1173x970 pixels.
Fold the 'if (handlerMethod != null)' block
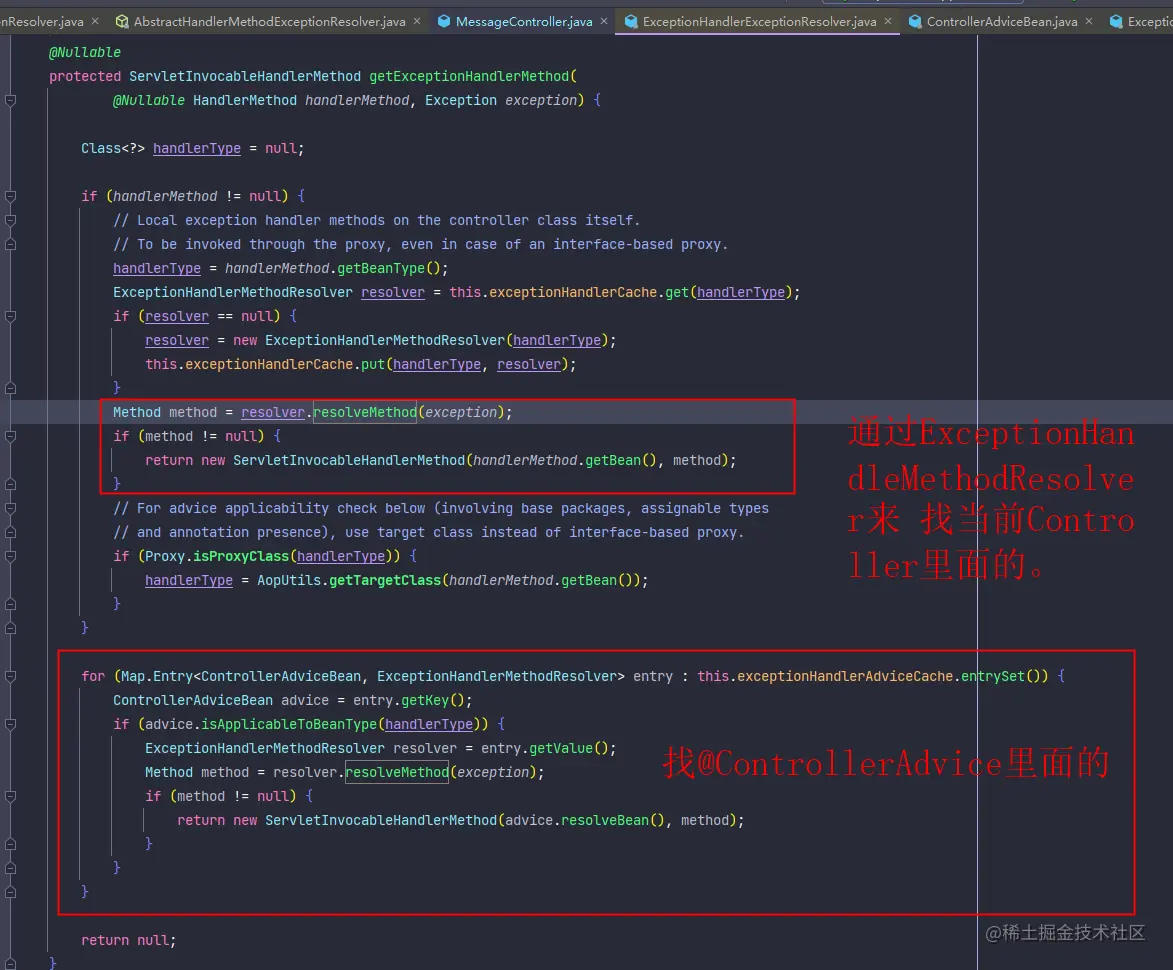pos(10,196)
